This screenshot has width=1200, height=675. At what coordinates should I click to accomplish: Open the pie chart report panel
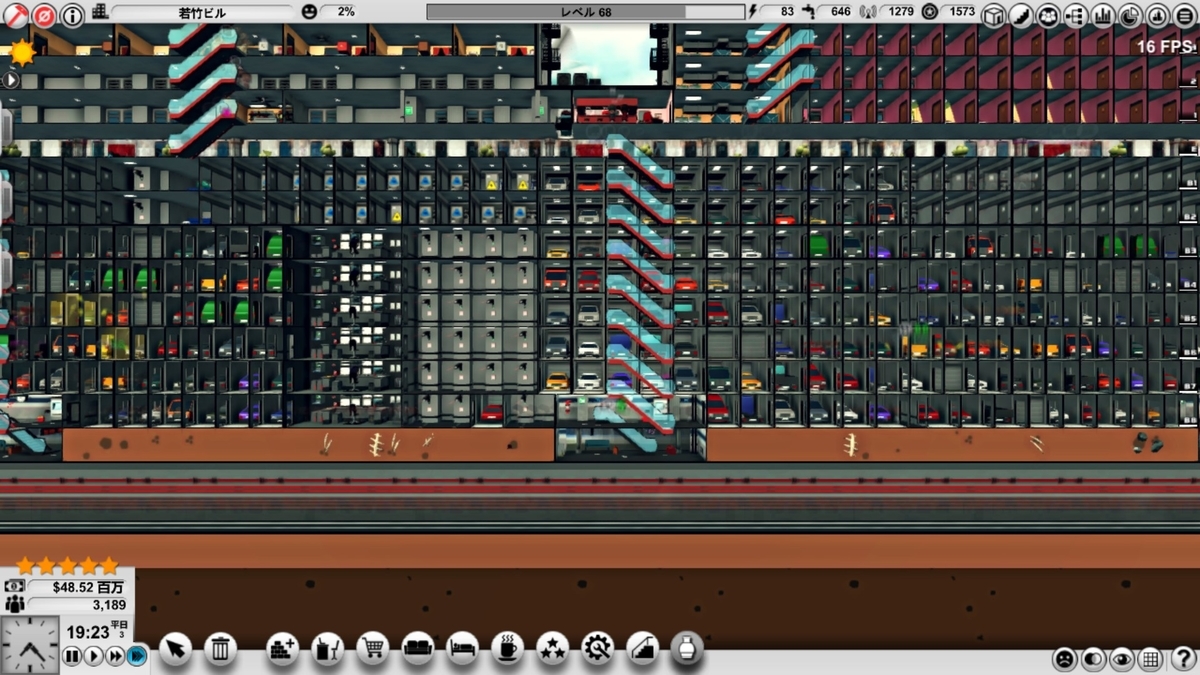point(1130,15)
